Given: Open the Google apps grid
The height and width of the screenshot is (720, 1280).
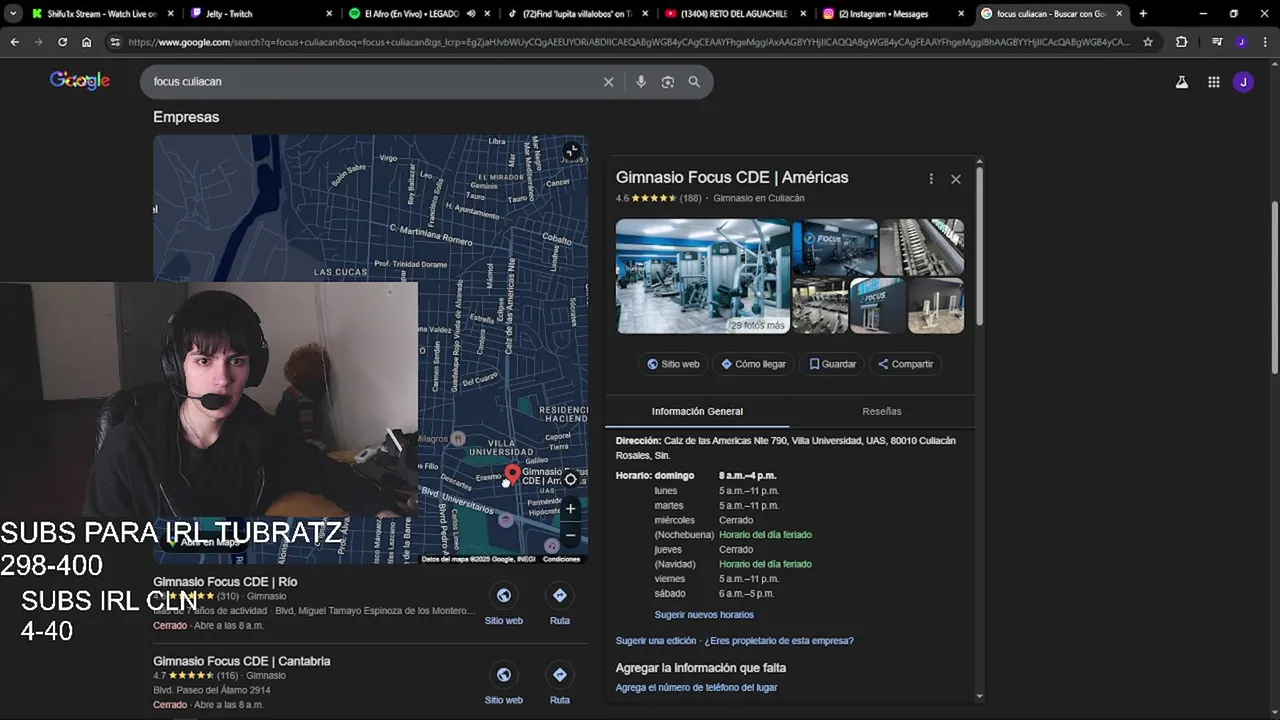Looking at the screenshot, I should 1213,82.
